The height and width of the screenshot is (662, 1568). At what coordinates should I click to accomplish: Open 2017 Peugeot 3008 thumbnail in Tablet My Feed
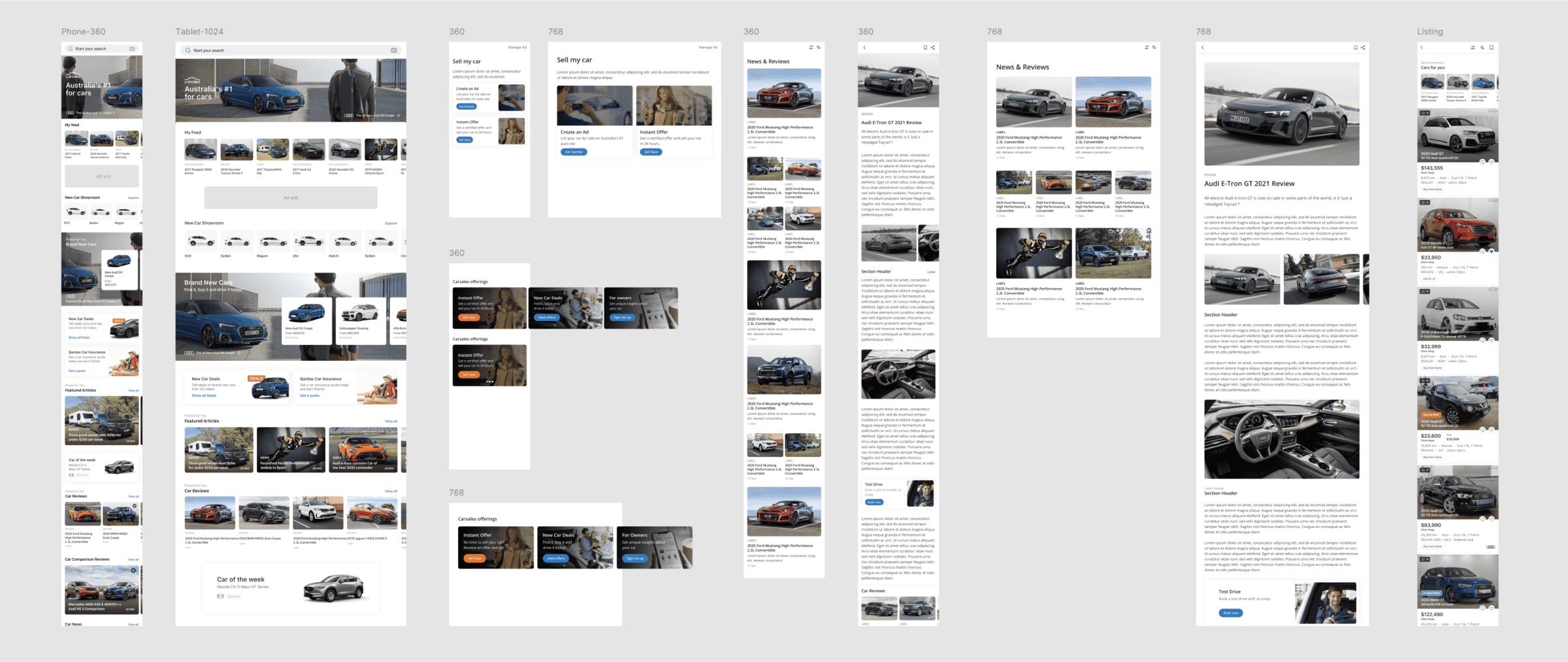coord(201,150)
